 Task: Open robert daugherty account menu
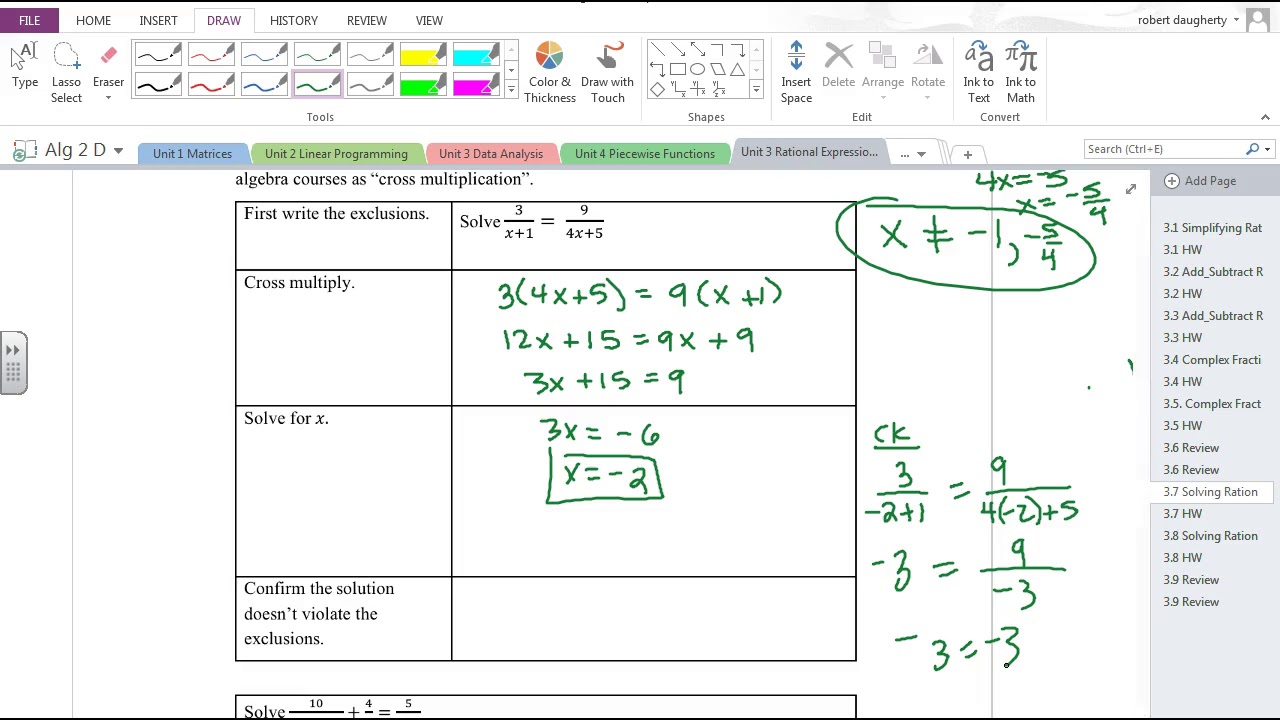(1189, 20)
